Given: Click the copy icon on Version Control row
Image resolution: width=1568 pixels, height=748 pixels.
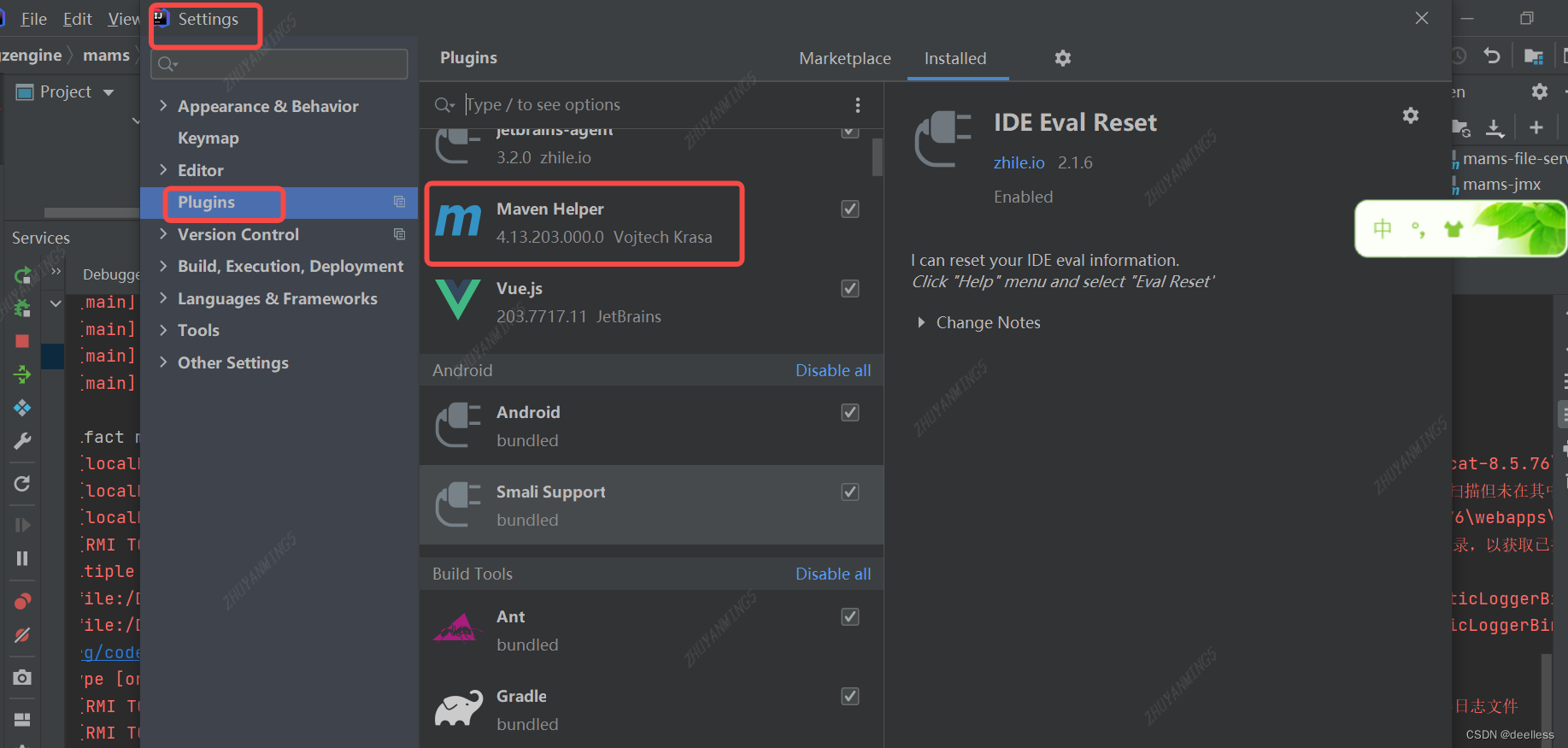Looking at the screenshot, I should (399, 234).
